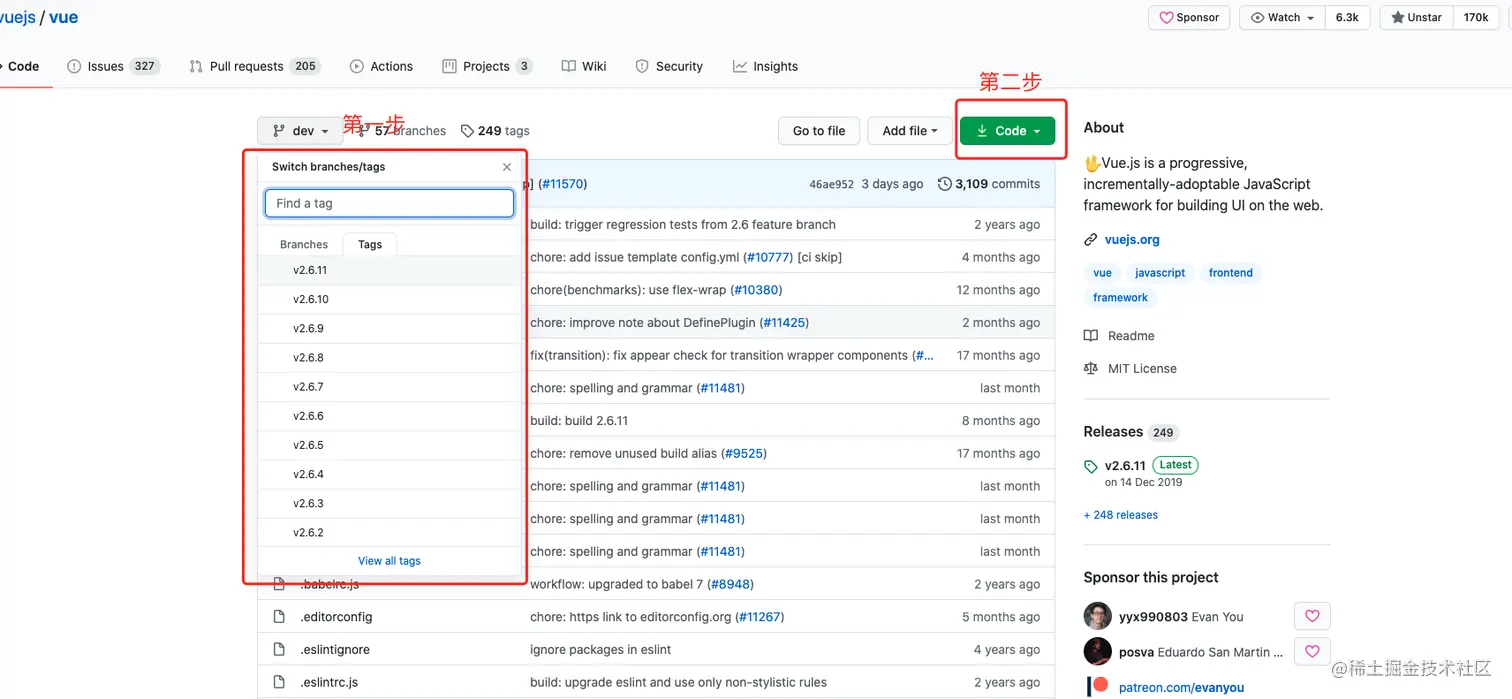Select tag v2.6.8 from list

(x=390, y=357)
